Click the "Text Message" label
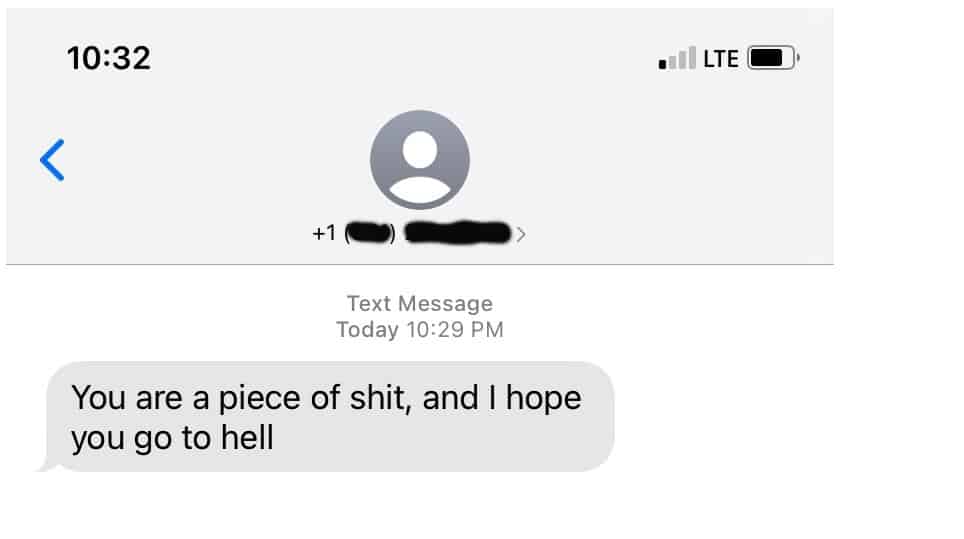The image size is (964, 539). pos(419,303)
